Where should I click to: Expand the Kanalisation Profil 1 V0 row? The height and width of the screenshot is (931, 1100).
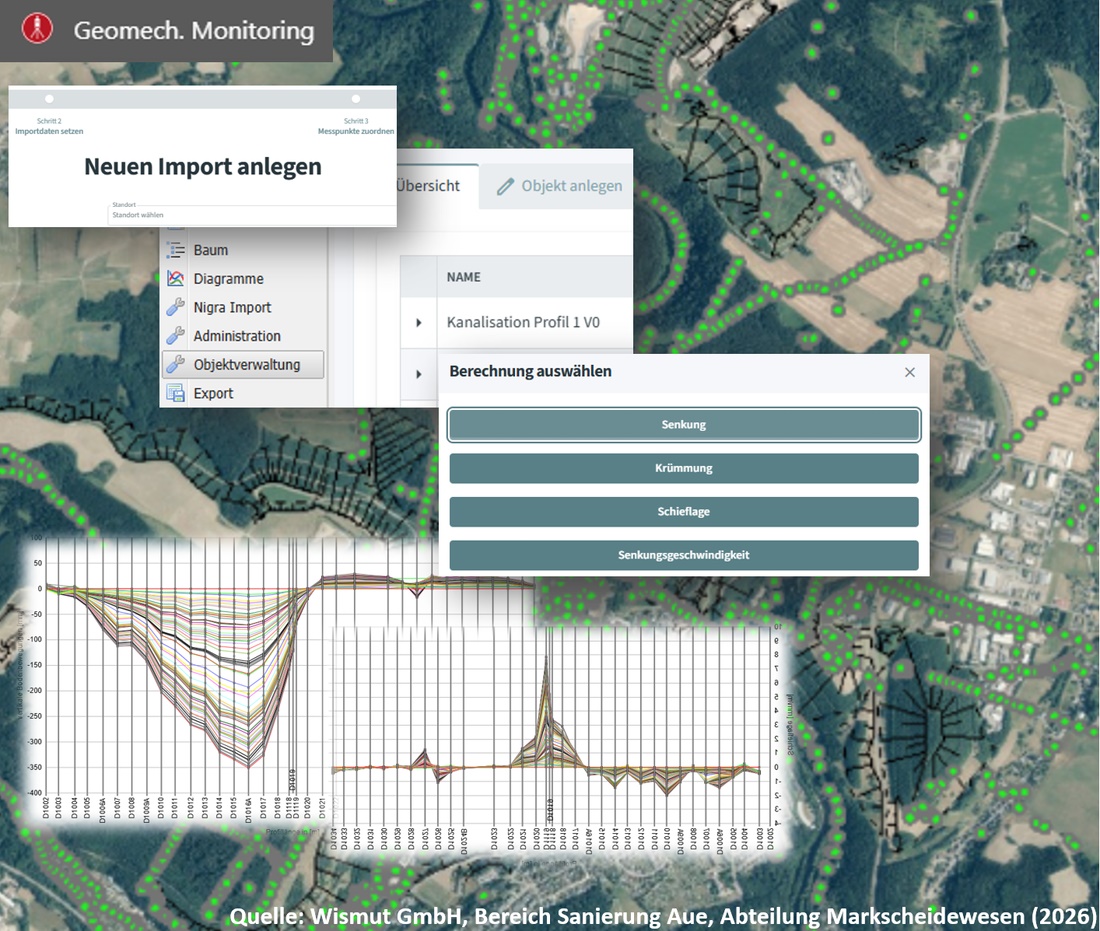(x=419, y=322)
